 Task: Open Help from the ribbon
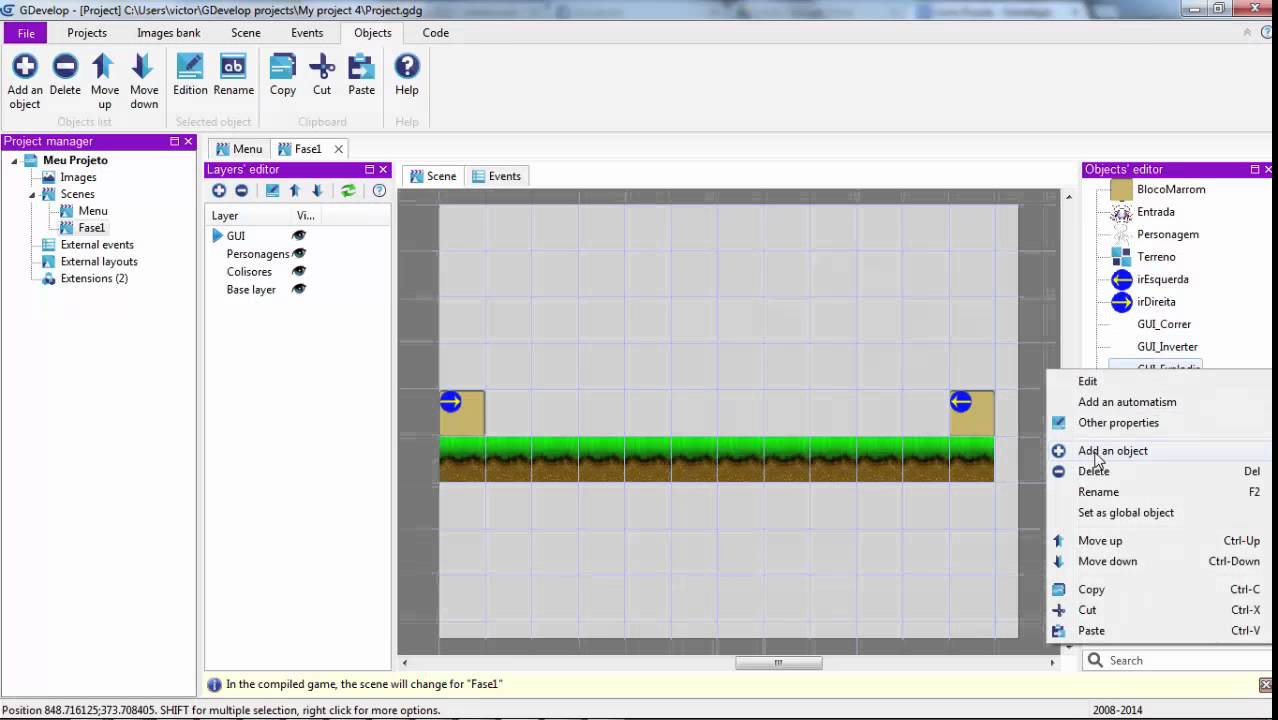[406, 76]
